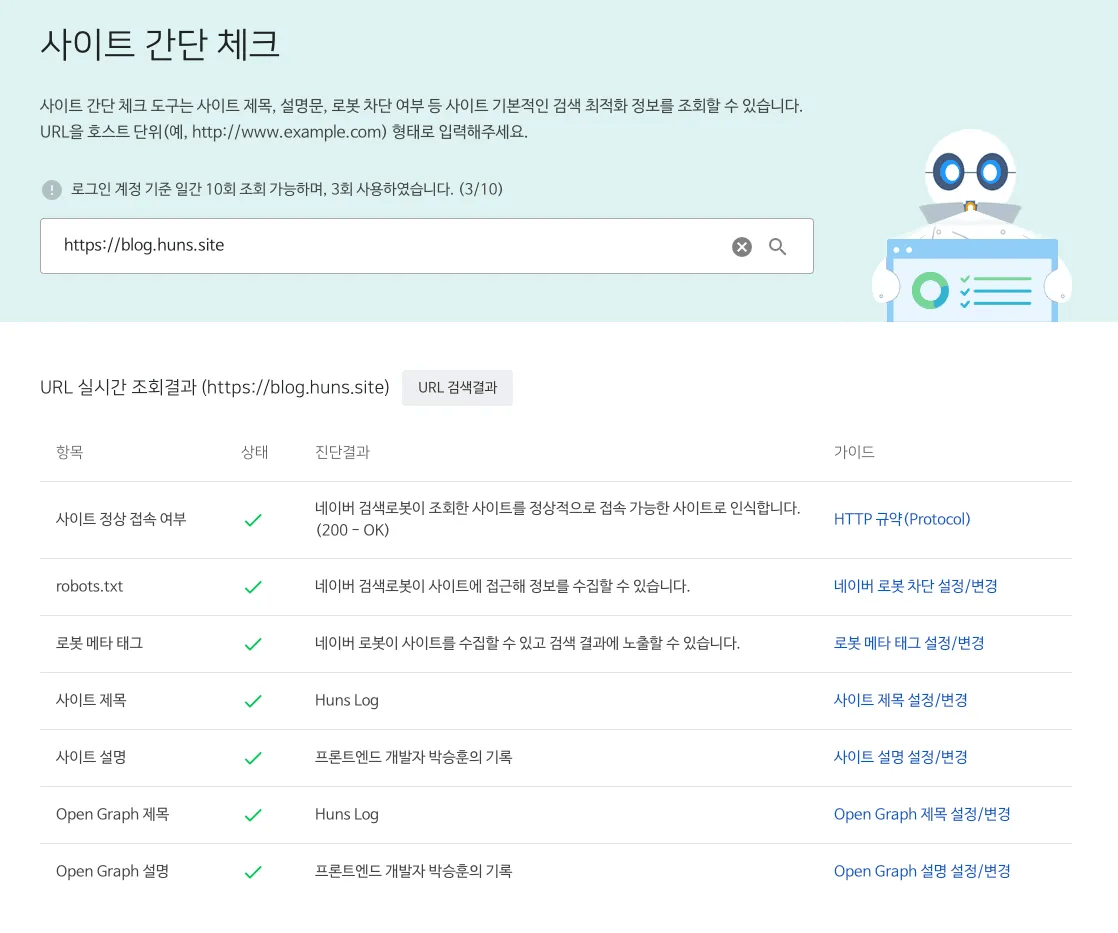Screen dimensions: 1118x933
Task: Open Open Graph 제목 설정/변경 link
Action: (x=921, y=814)
